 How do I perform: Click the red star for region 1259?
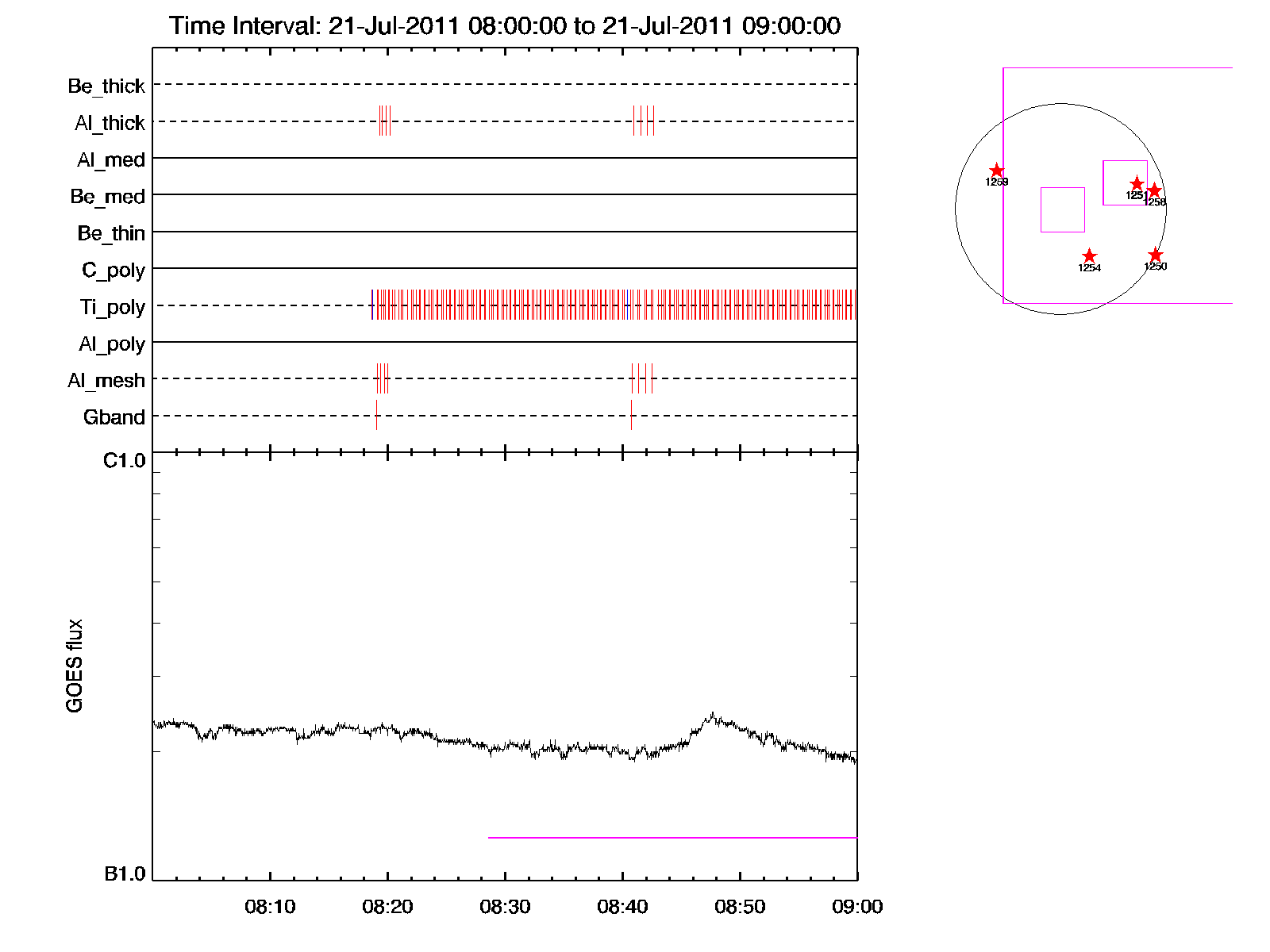click(x=996, y=171)
